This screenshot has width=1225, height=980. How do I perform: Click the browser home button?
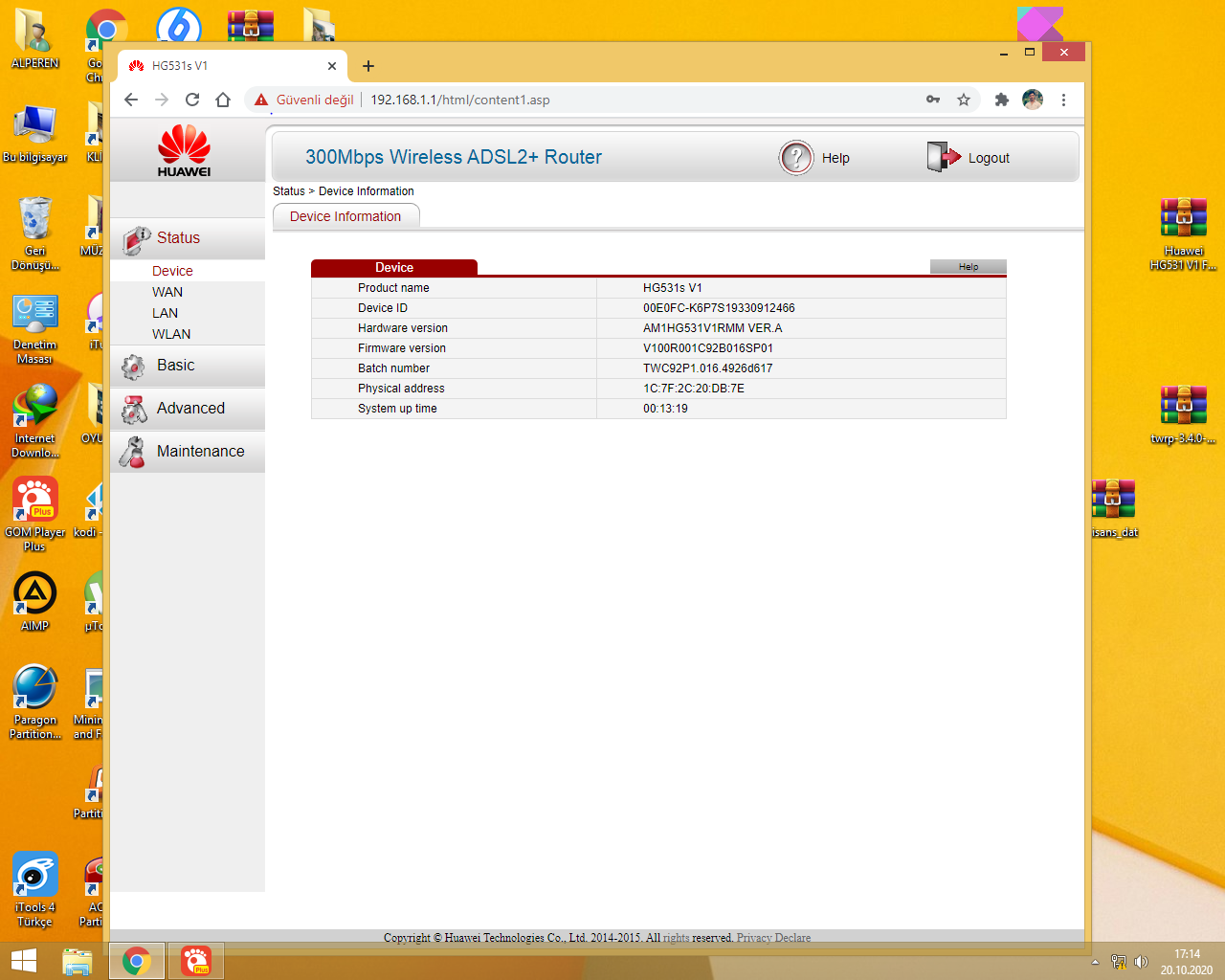(223, 100)
